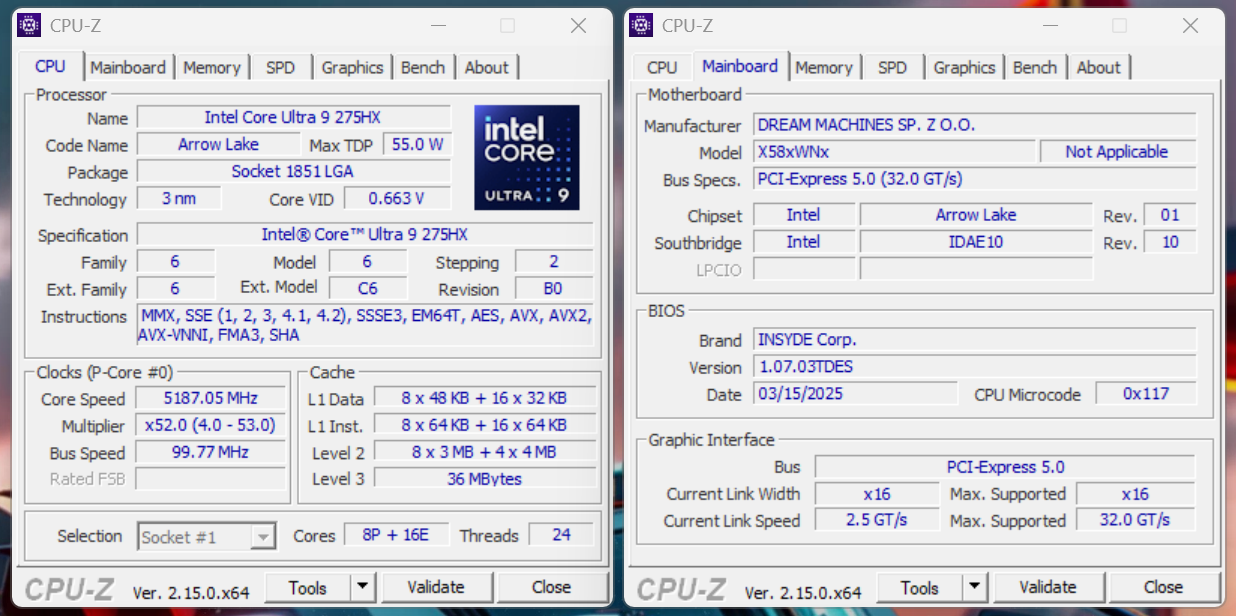Click the Max TDP value 55.0 W

click(417, 145)
